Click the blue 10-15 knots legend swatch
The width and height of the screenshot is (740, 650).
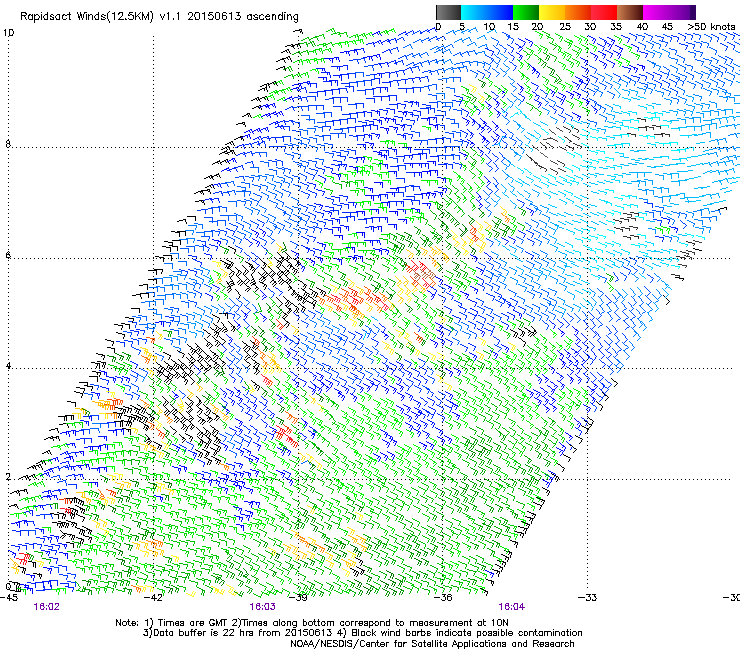tap(500, 12)
